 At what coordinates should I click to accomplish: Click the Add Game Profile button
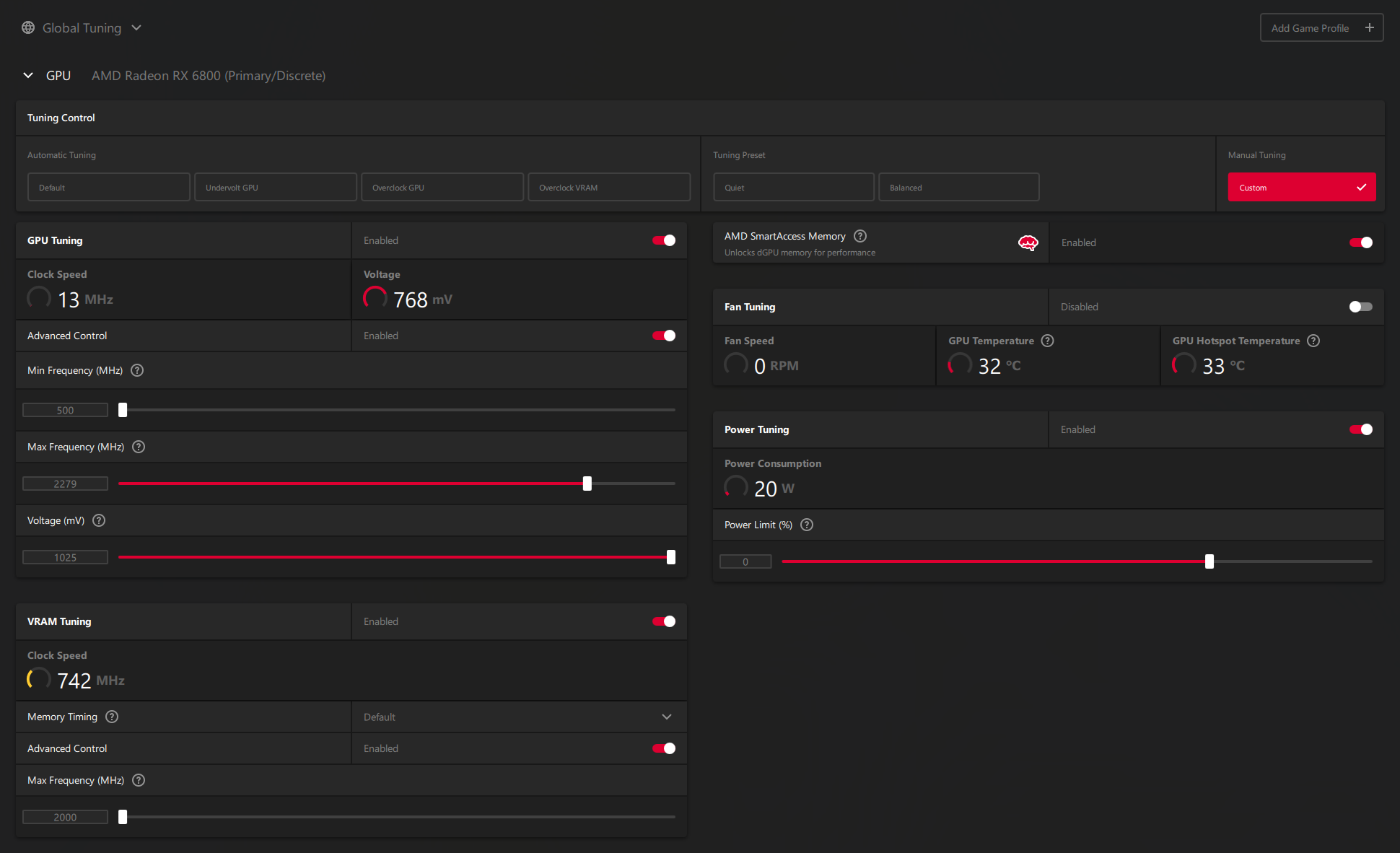[x=1321, y=27]
